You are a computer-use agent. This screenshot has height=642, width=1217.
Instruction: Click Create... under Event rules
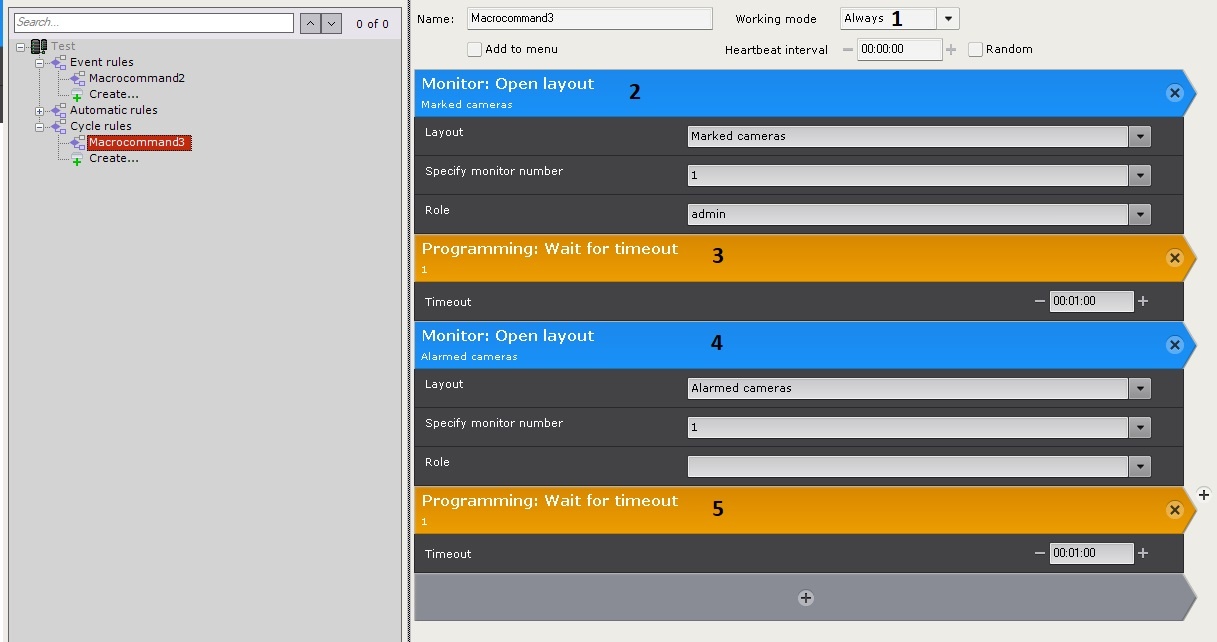point(113,94)
